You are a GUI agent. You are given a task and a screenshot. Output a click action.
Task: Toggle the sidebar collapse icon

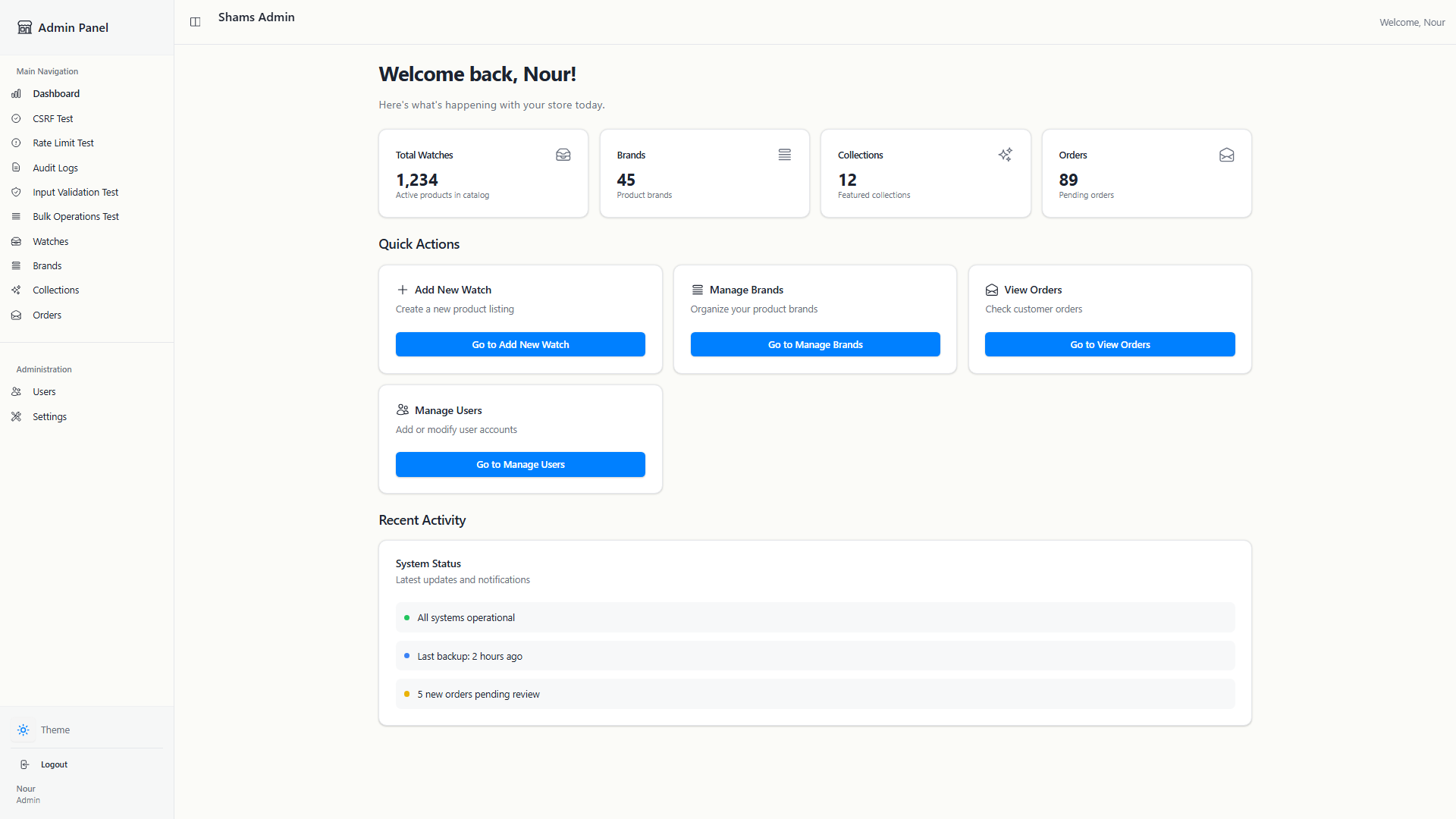(x=195, y=22)
